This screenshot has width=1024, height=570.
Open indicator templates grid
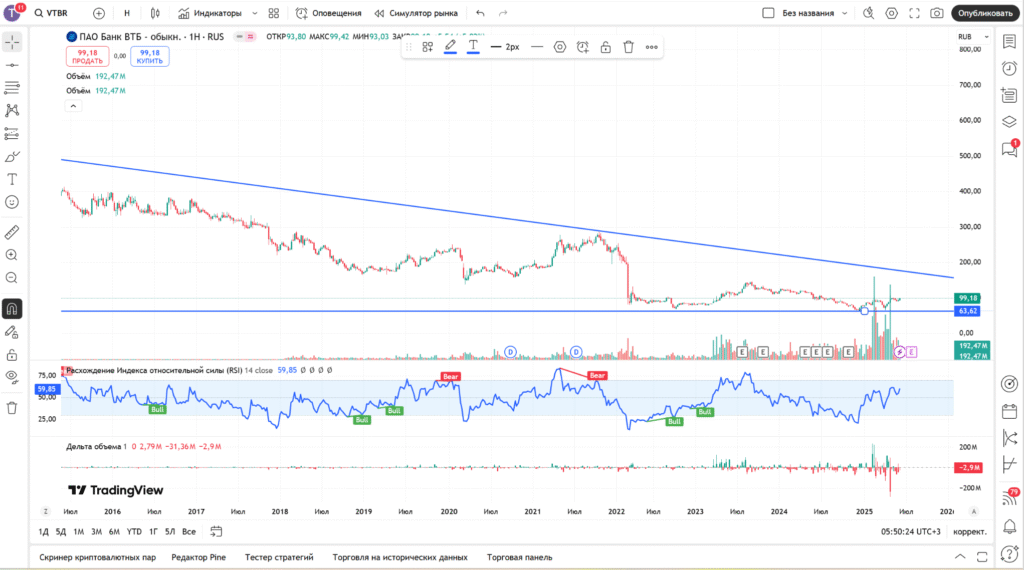[274, 13]
